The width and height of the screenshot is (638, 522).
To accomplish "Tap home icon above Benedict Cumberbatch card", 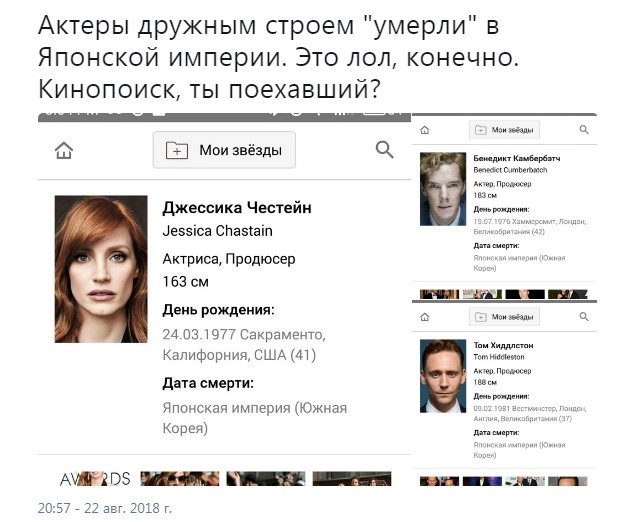I will coord(424,130).
